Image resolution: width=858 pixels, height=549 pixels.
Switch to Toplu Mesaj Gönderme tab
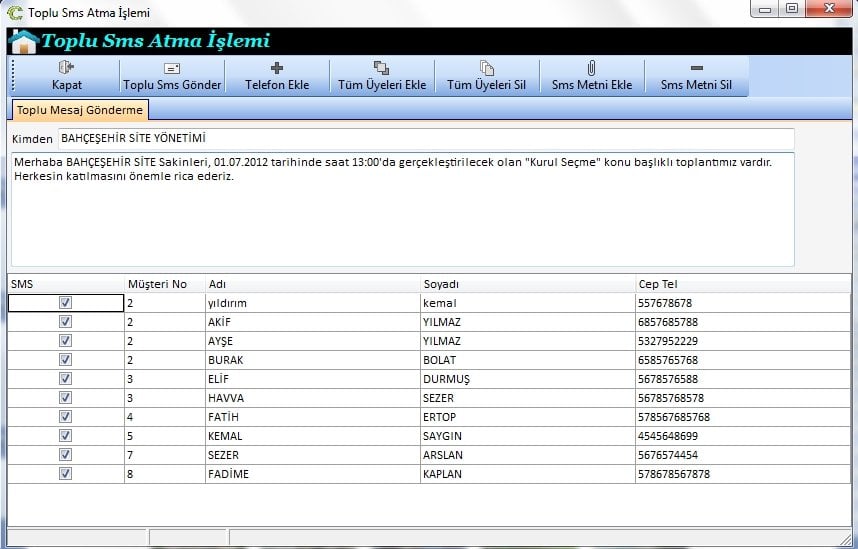pos(81,109)
